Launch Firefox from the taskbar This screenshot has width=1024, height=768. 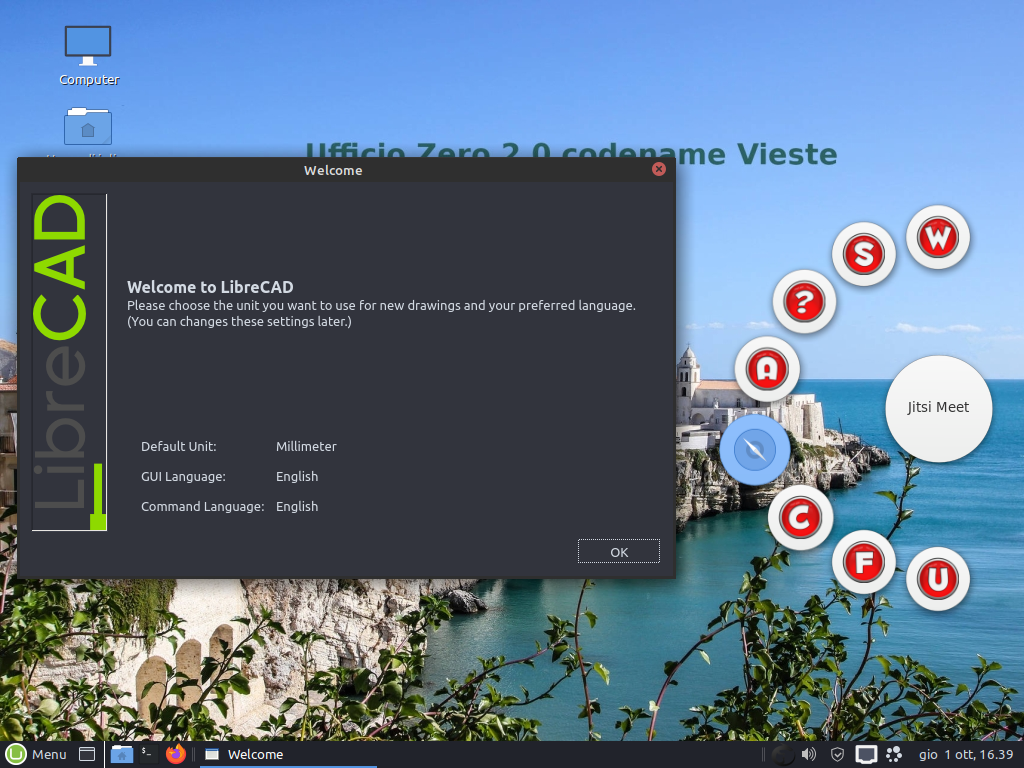click(176, 754)
